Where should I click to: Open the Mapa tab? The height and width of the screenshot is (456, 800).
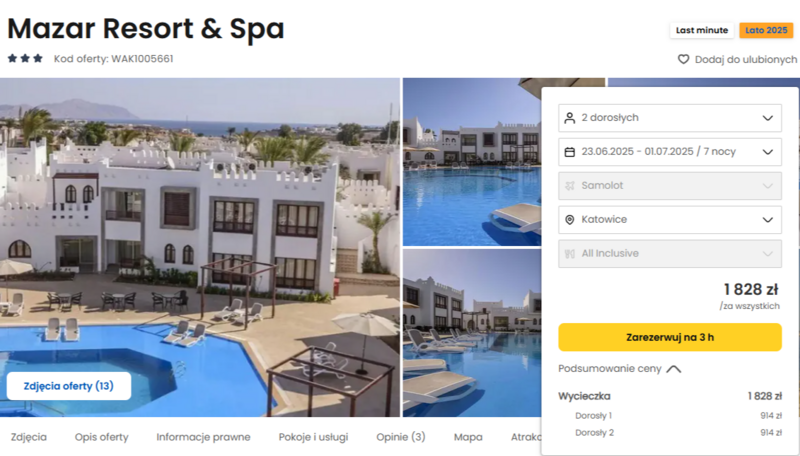coord(468,437)
